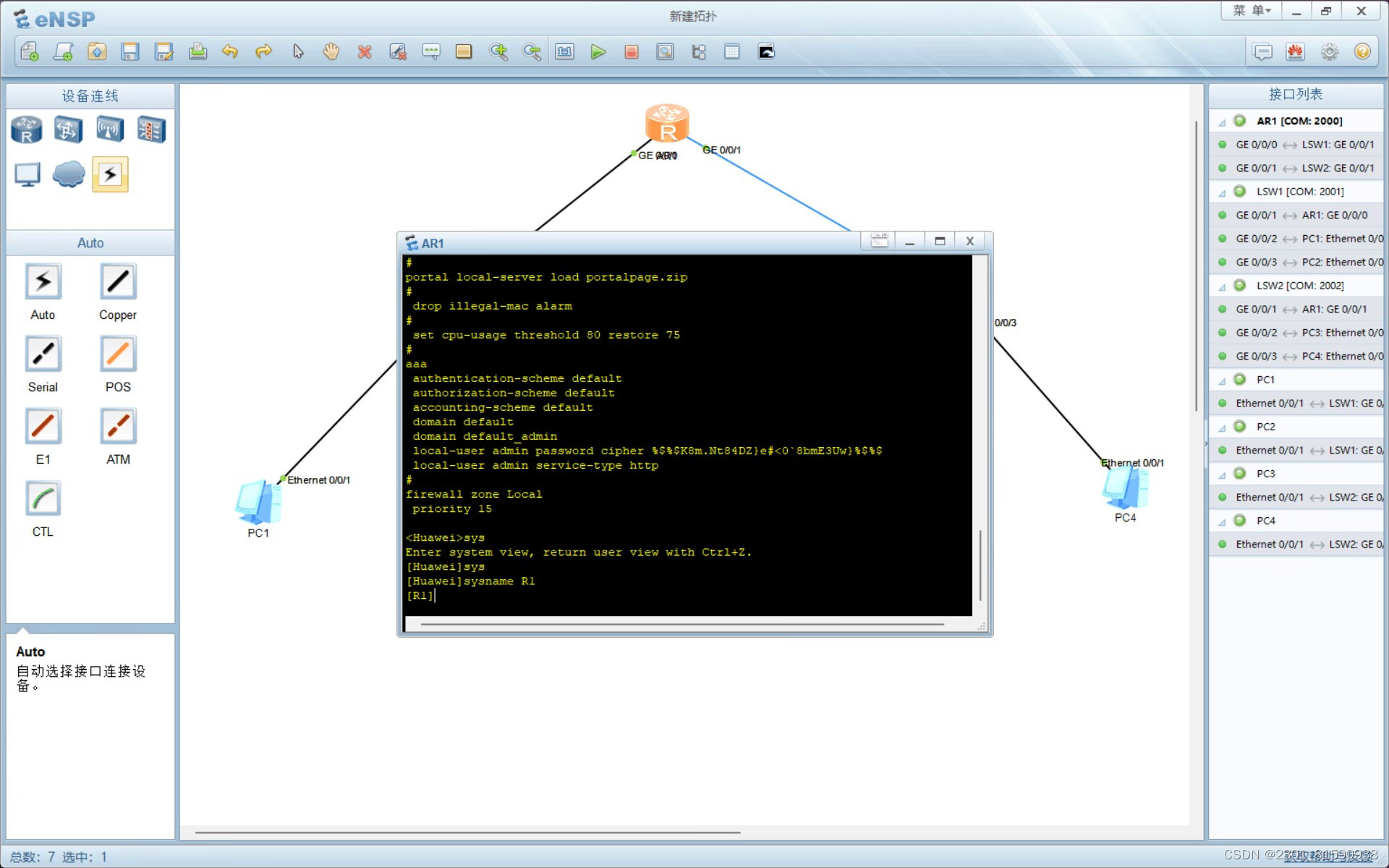
Task: Select the switch device category
Action: 68,130
